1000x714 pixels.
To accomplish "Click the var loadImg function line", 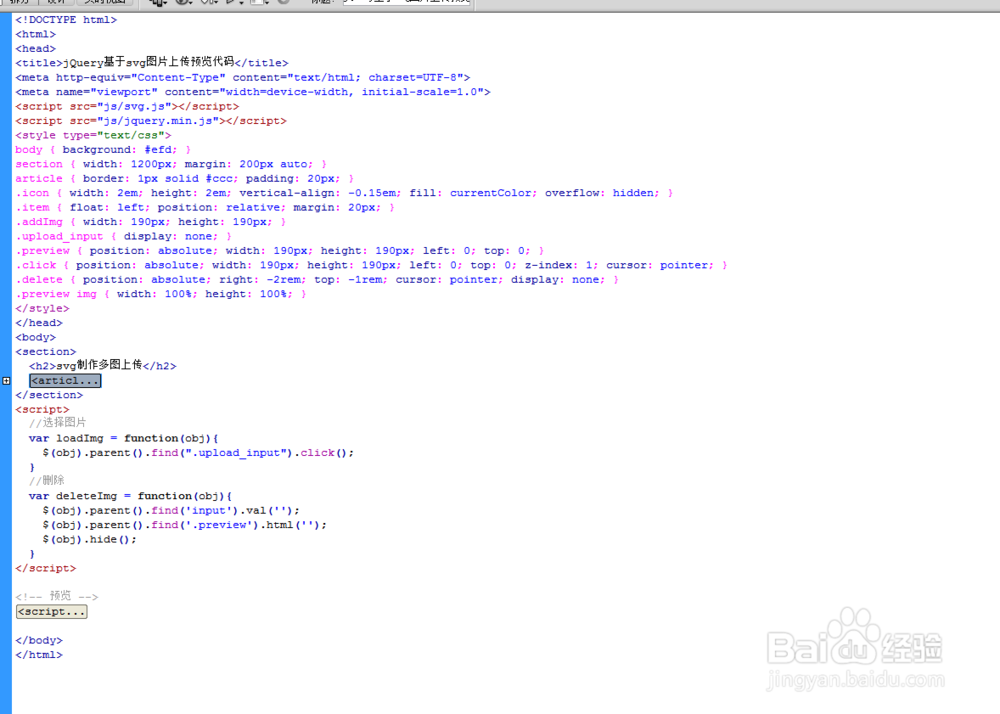I will [124, 439].
